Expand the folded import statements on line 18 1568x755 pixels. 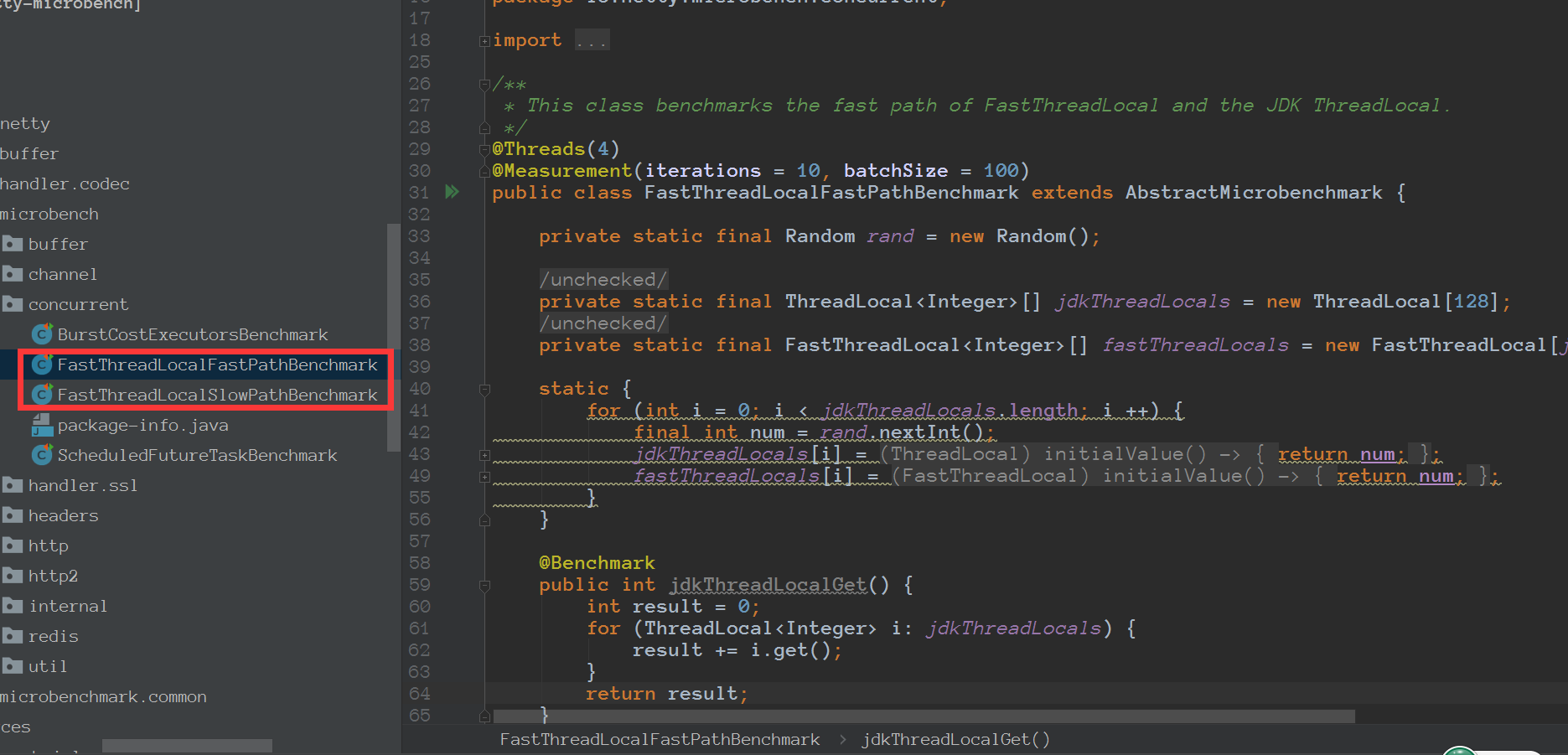(483, 39)
